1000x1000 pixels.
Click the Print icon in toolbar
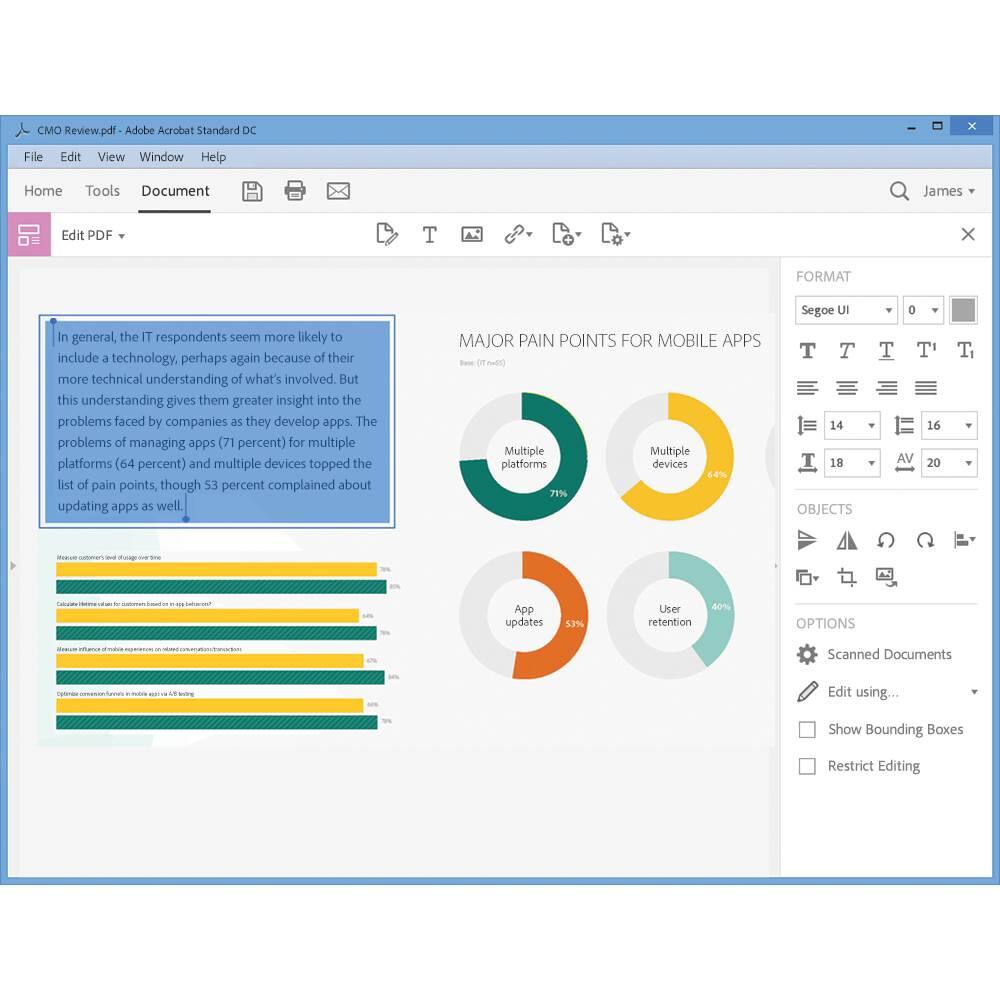click(x=295, y=191)
